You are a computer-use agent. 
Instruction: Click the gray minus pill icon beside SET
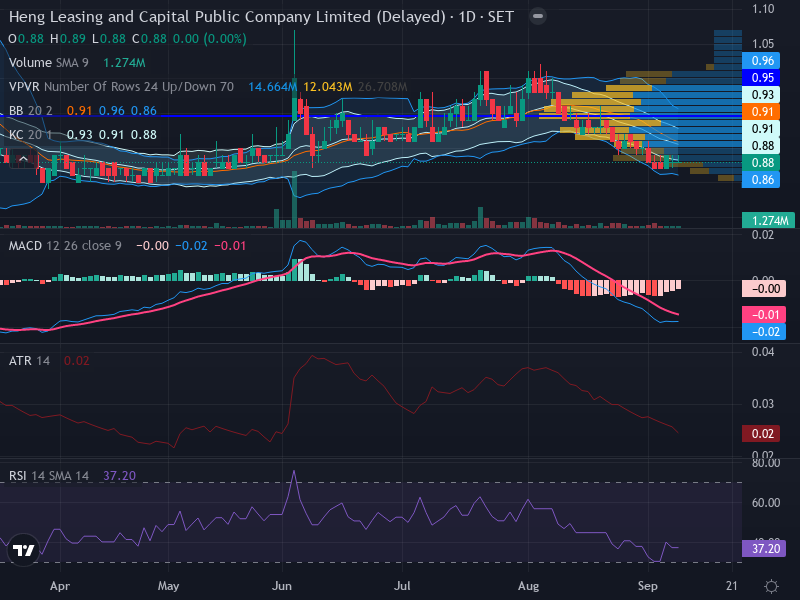click(x=537, y=16)
